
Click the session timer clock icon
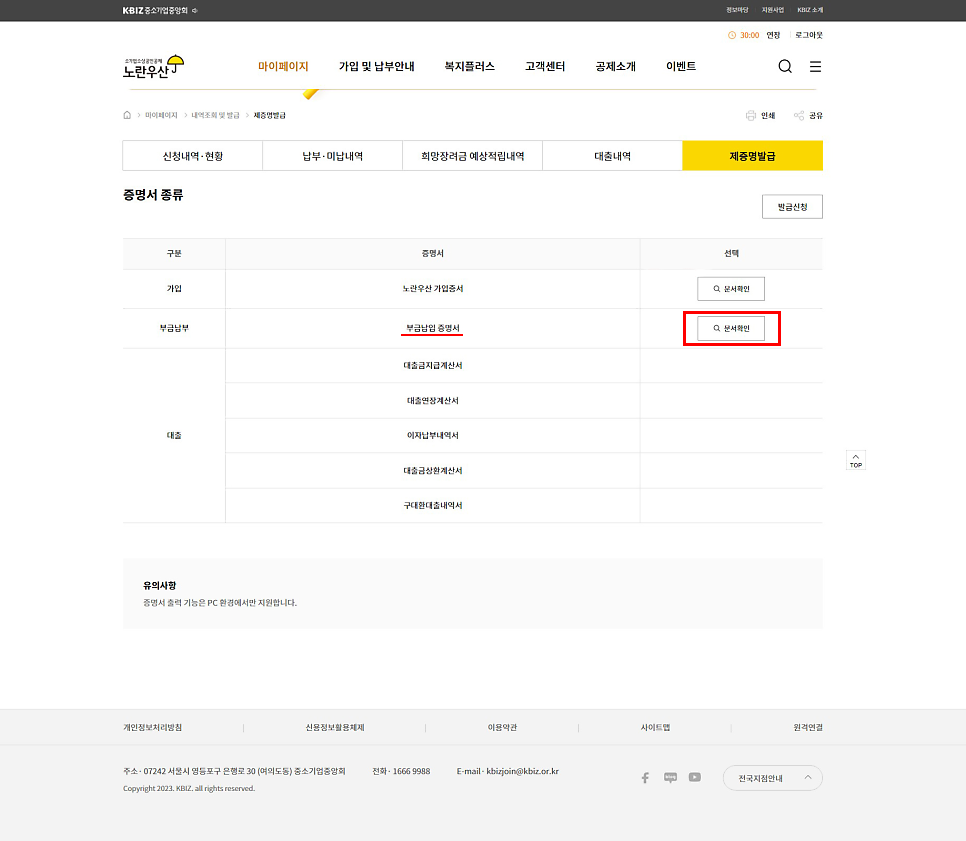(x=732, y=35)
